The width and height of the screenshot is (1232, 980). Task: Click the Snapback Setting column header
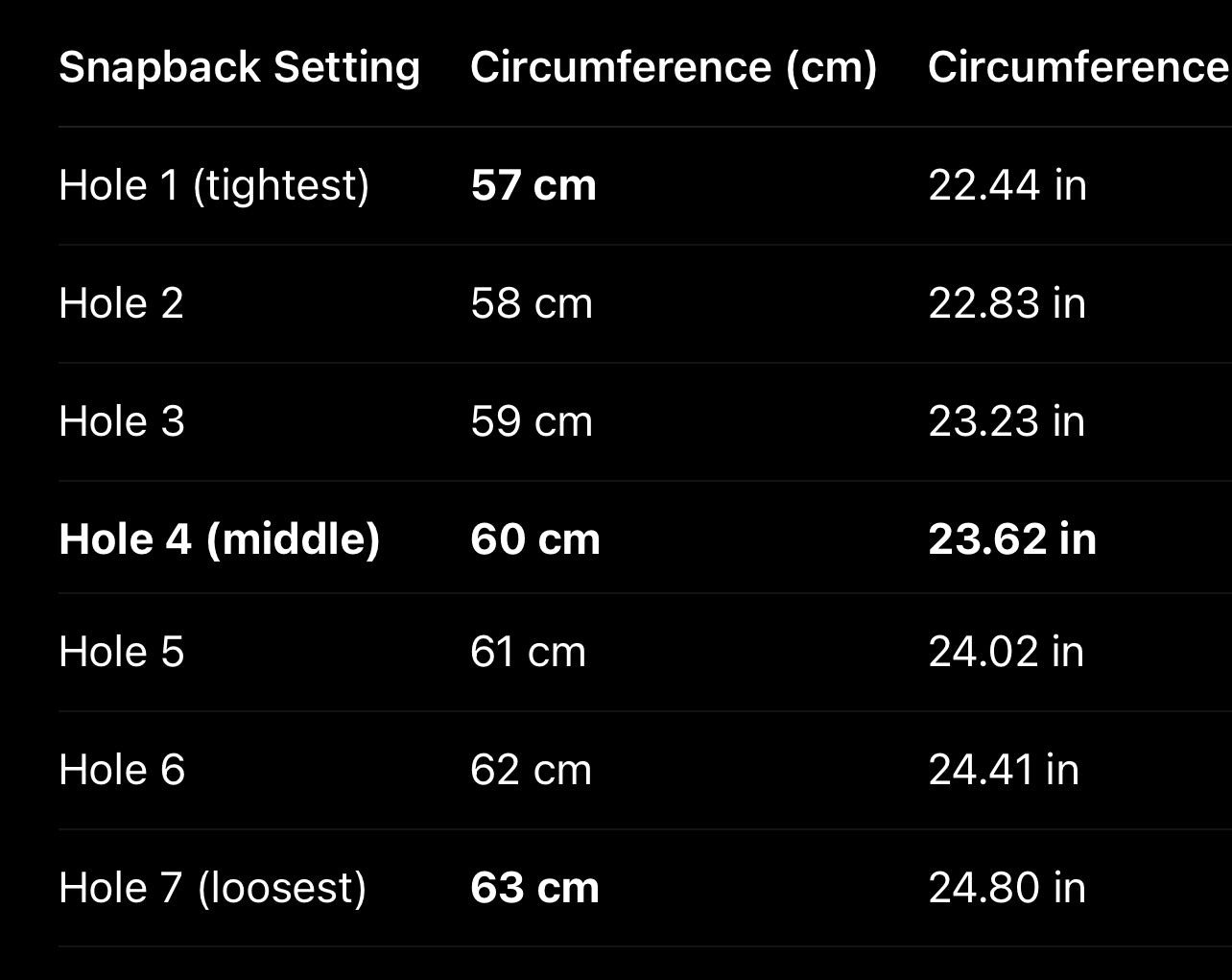coord(239,68)
